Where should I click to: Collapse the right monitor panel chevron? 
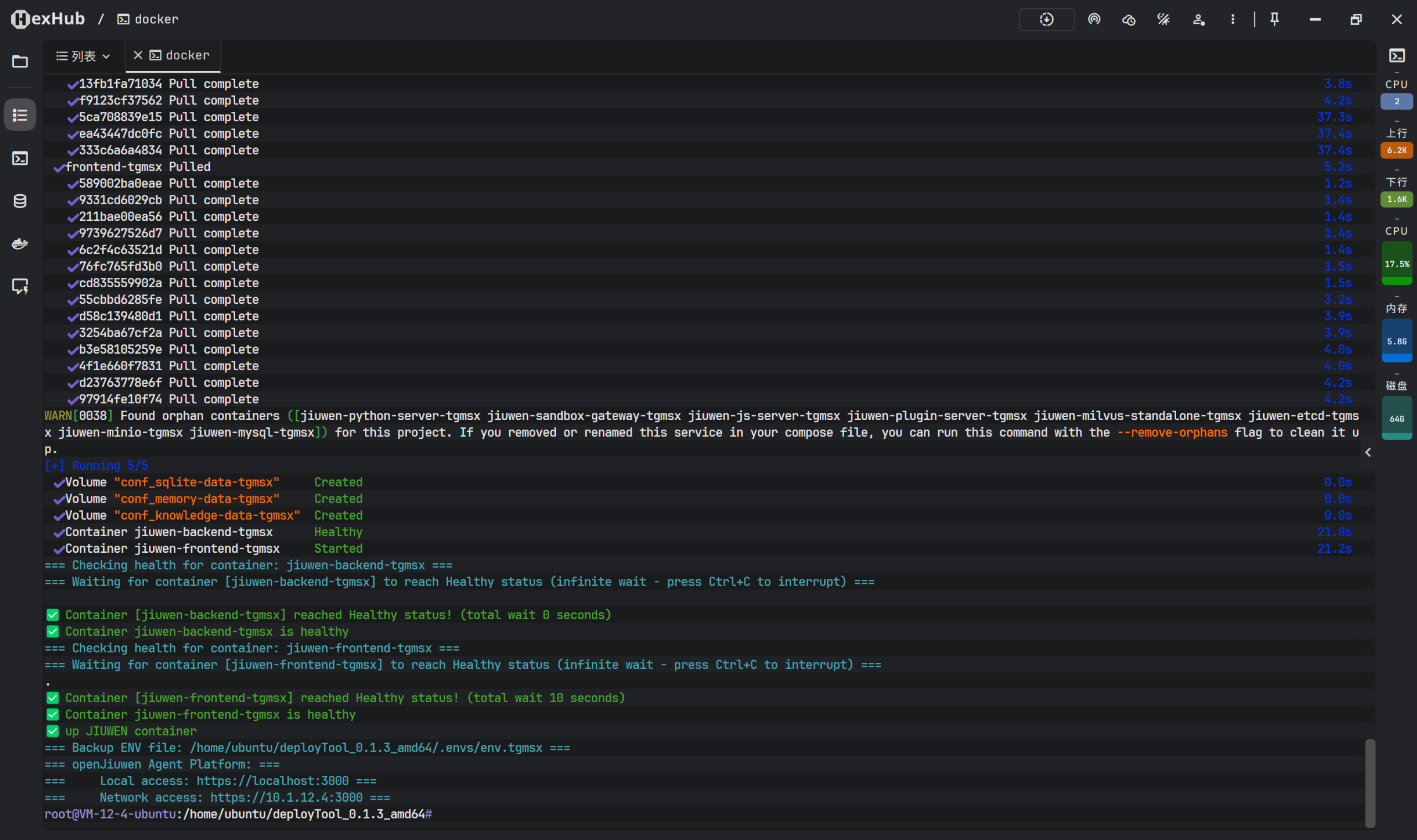tap(1368, 452)
